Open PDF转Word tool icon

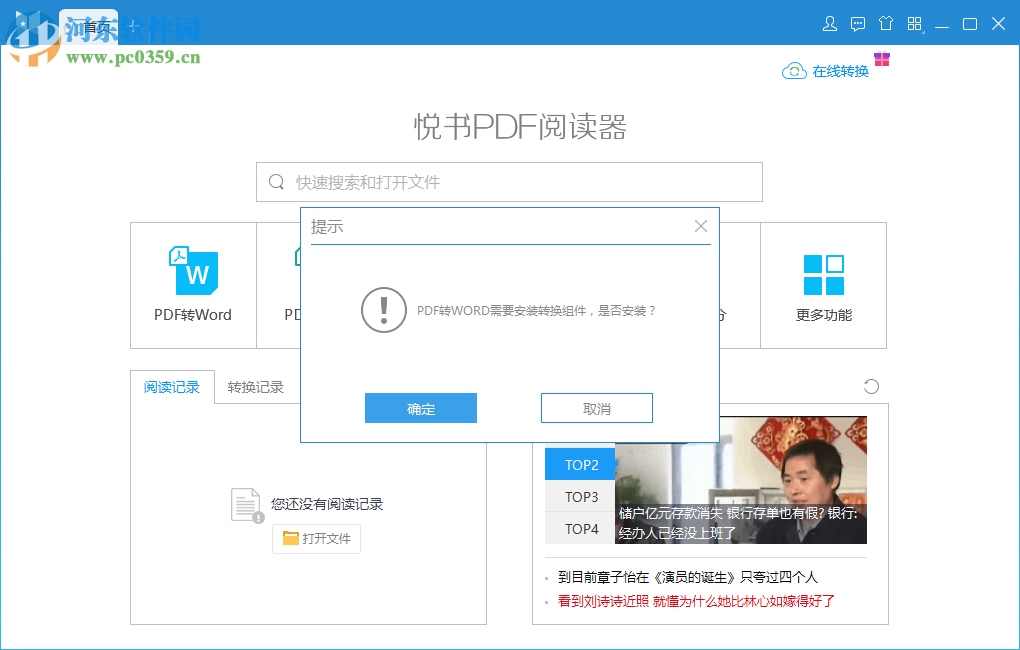pyautogui.click(x=194, y=270)
